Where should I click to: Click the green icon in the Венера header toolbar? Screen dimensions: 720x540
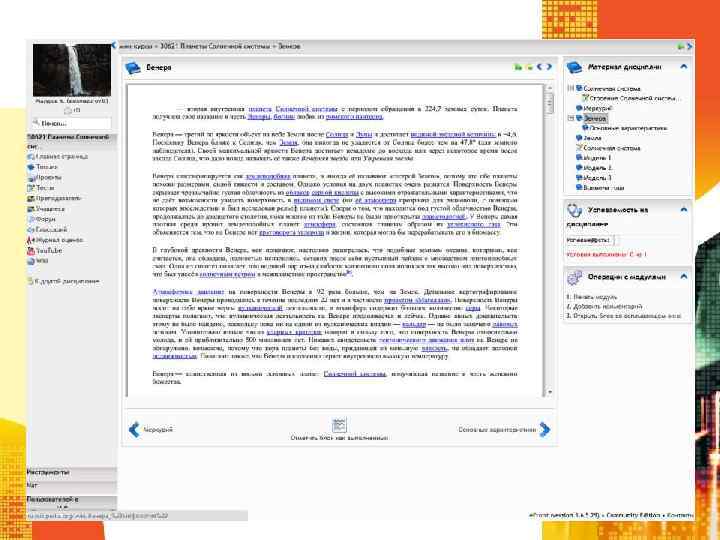[x=518, y=67]
